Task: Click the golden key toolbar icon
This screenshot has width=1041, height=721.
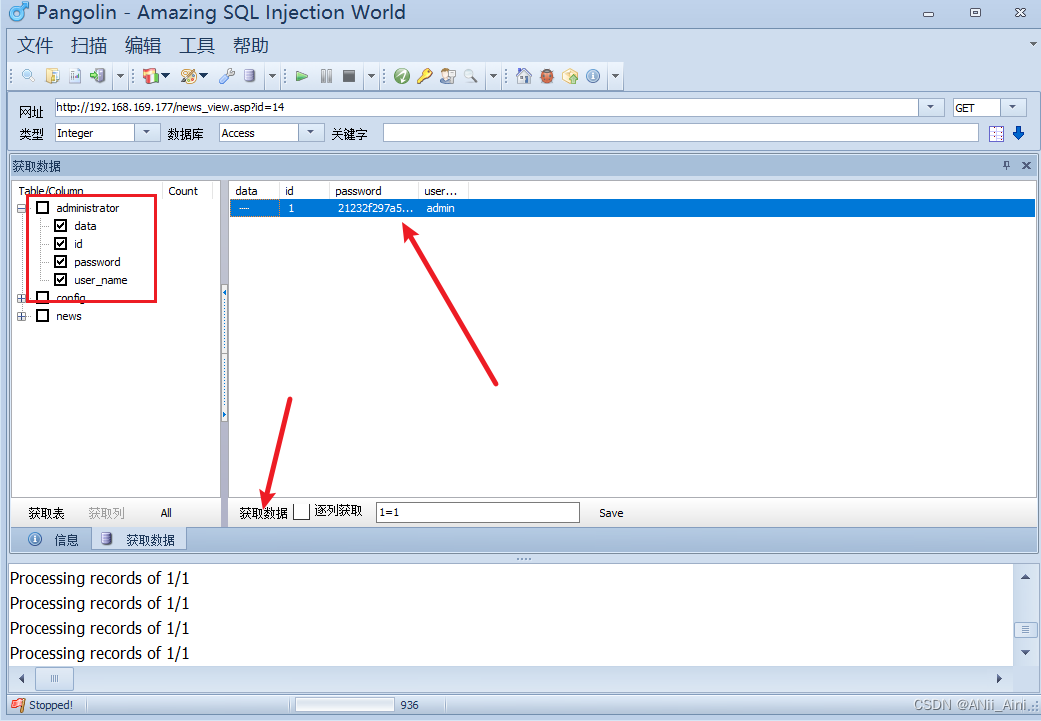Action: pyautogui.click(x=425, y=76)
